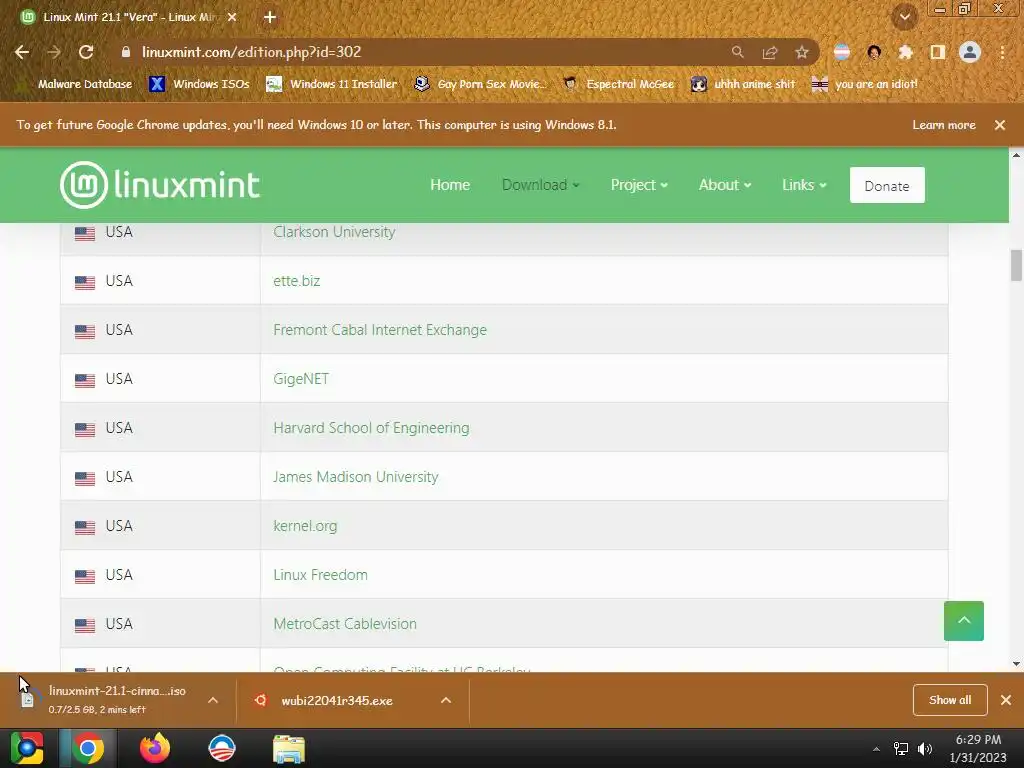Dismiss the Chrome update notification banner

click(x=1000, y=125)
